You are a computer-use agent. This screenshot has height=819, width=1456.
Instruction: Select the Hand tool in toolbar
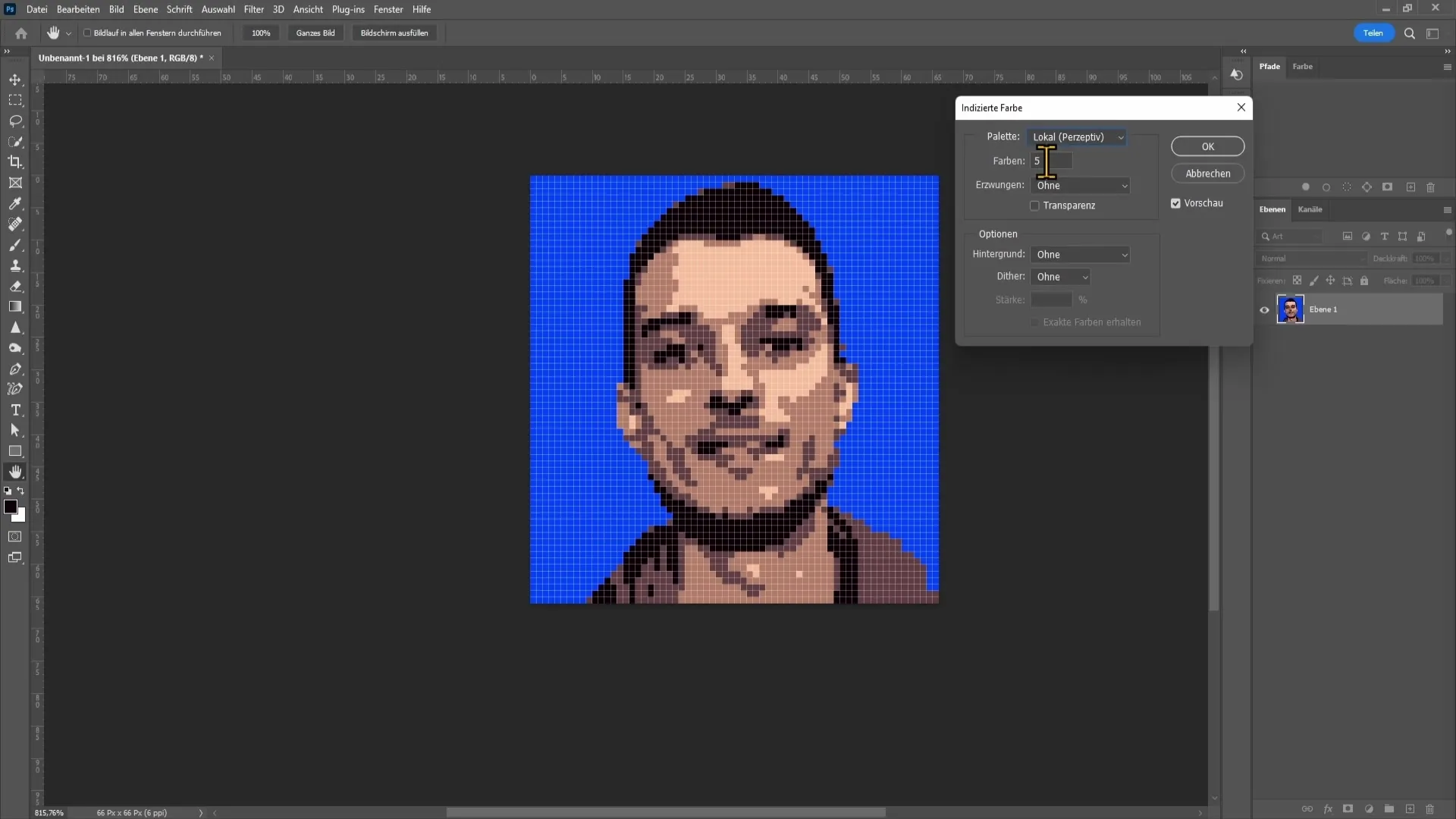click(x=15, y=472)
